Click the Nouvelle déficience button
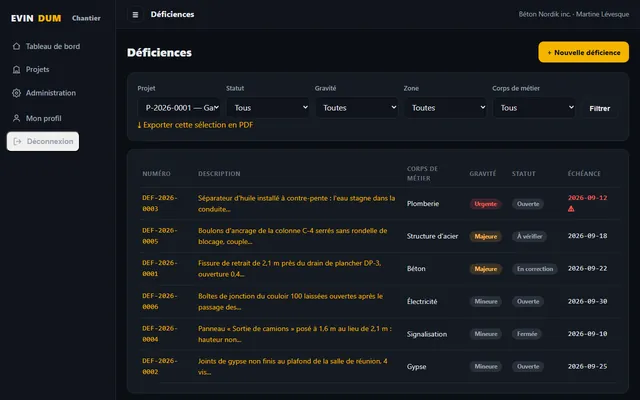Viewport: 640px width, 400px height. tap(583, 52)
